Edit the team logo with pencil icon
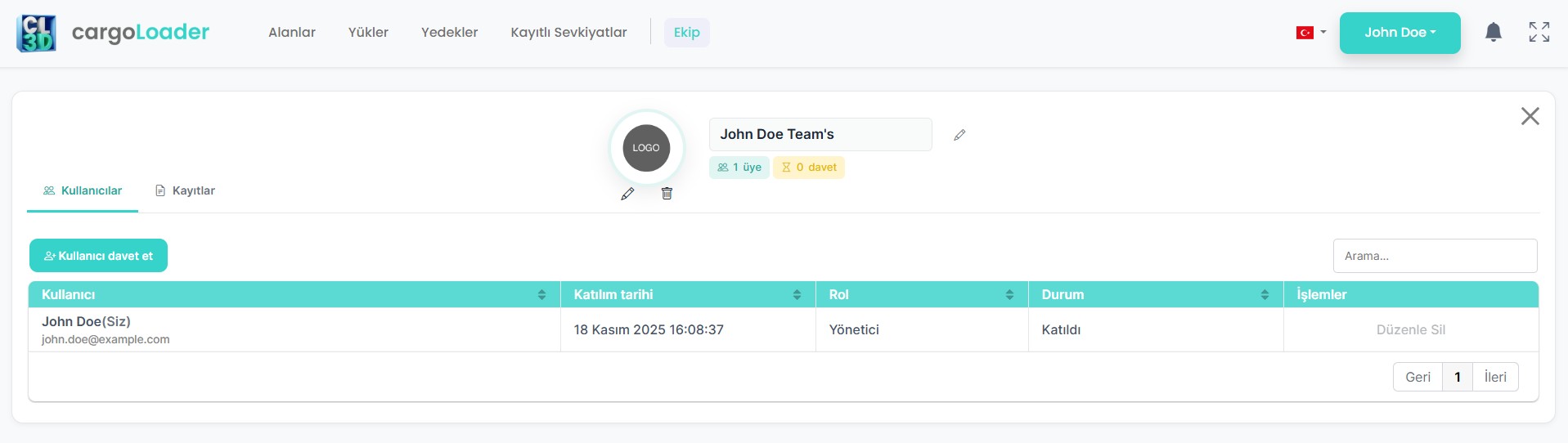 tap(627, 194)
